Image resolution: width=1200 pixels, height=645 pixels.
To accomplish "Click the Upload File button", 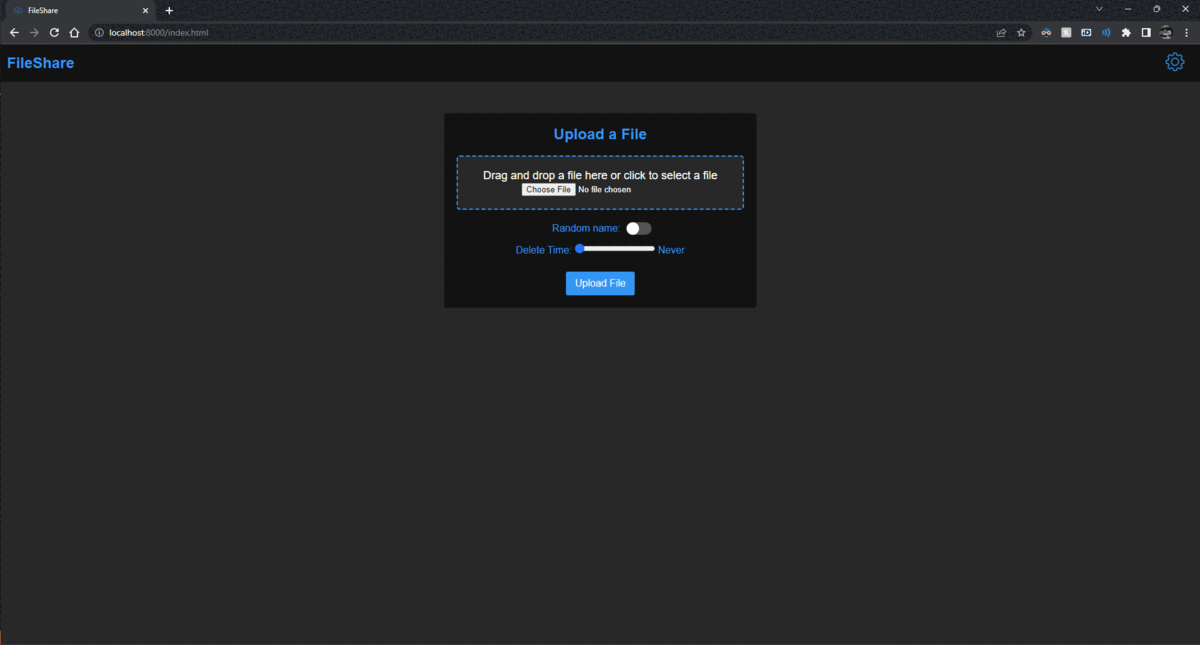I will [600, 283].
